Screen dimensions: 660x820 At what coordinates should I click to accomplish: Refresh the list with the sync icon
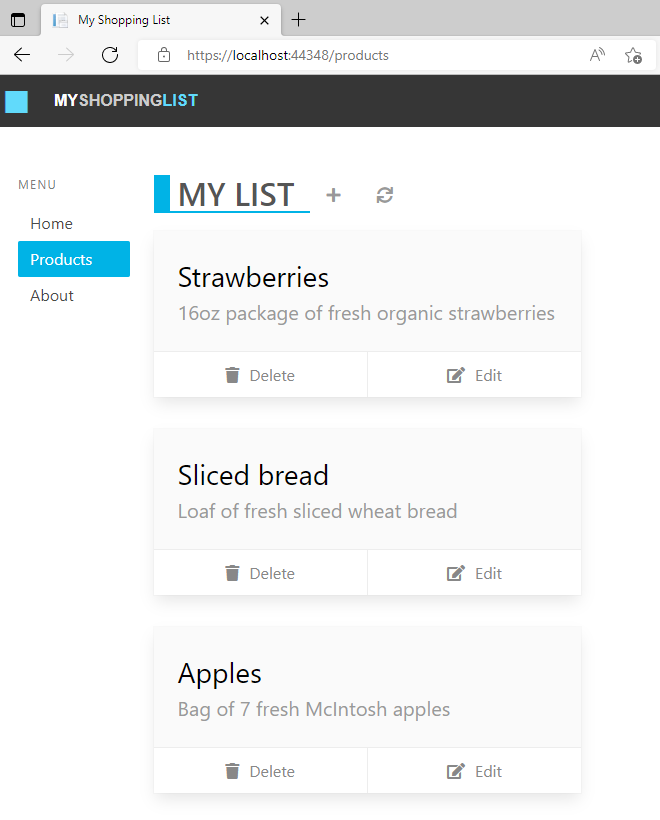pyautogui.click(x=384, y=196)
